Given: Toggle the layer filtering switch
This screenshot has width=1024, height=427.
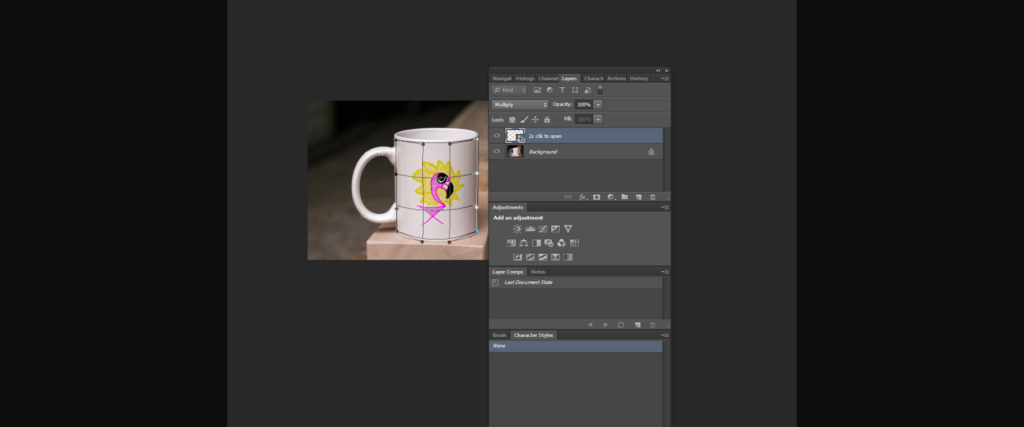Looking at the screenshot, I should (600, 90).
